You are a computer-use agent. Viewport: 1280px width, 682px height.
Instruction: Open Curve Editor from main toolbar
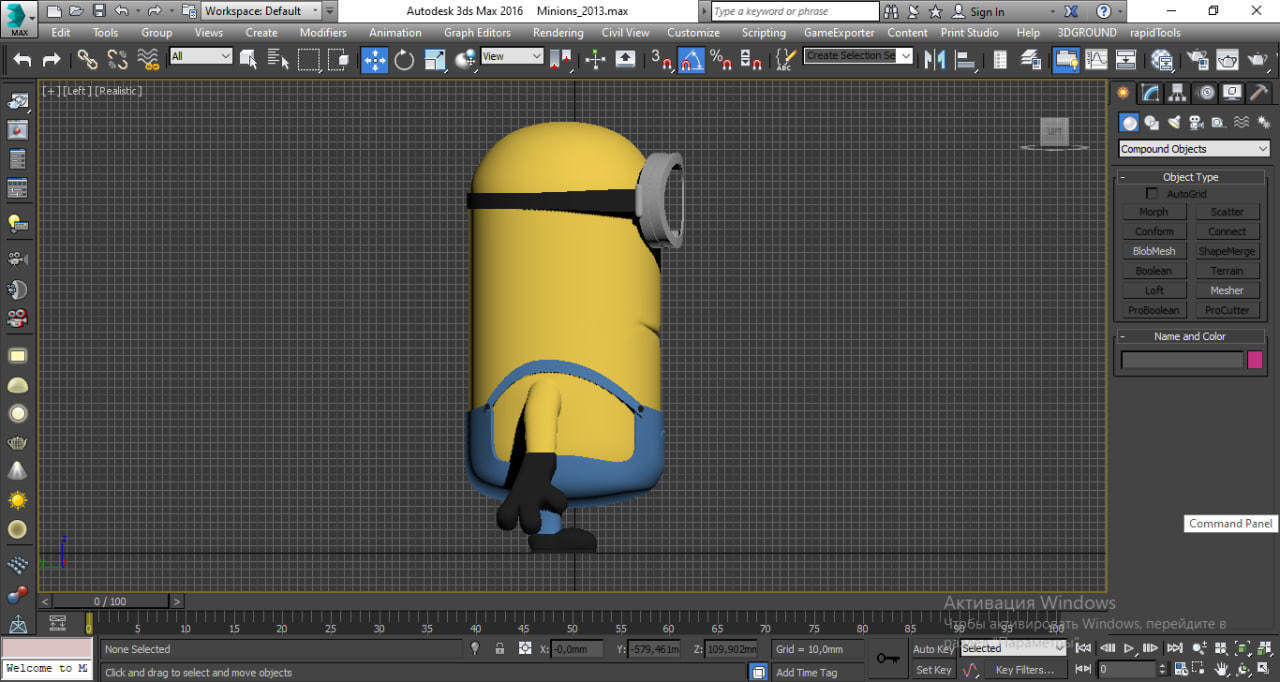tap(1096, 60)
